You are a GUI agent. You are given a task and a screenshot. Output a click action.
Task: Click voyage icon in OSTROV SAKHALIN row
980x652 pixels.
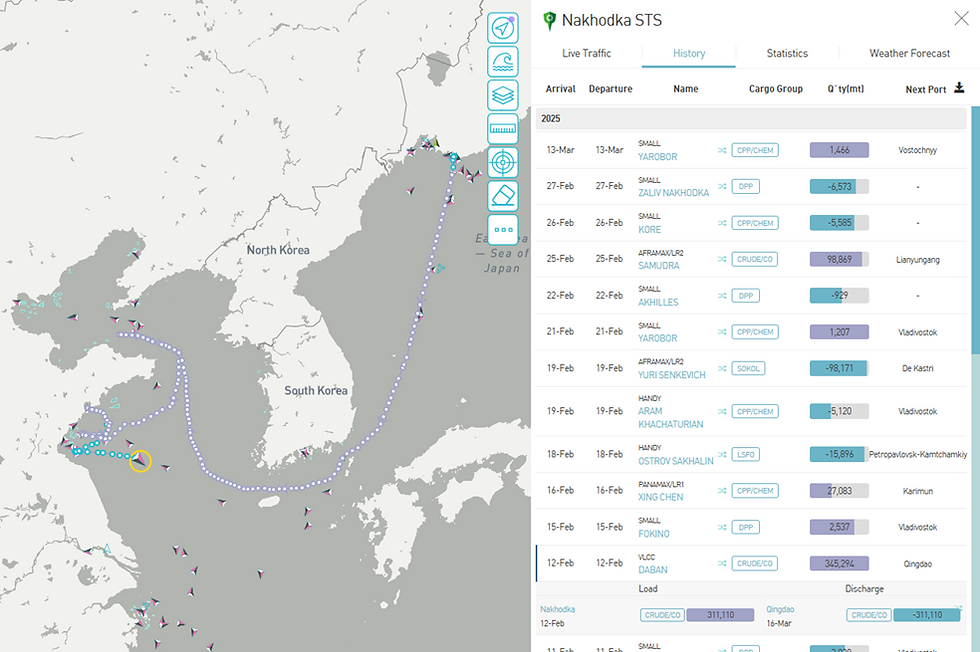722,454
